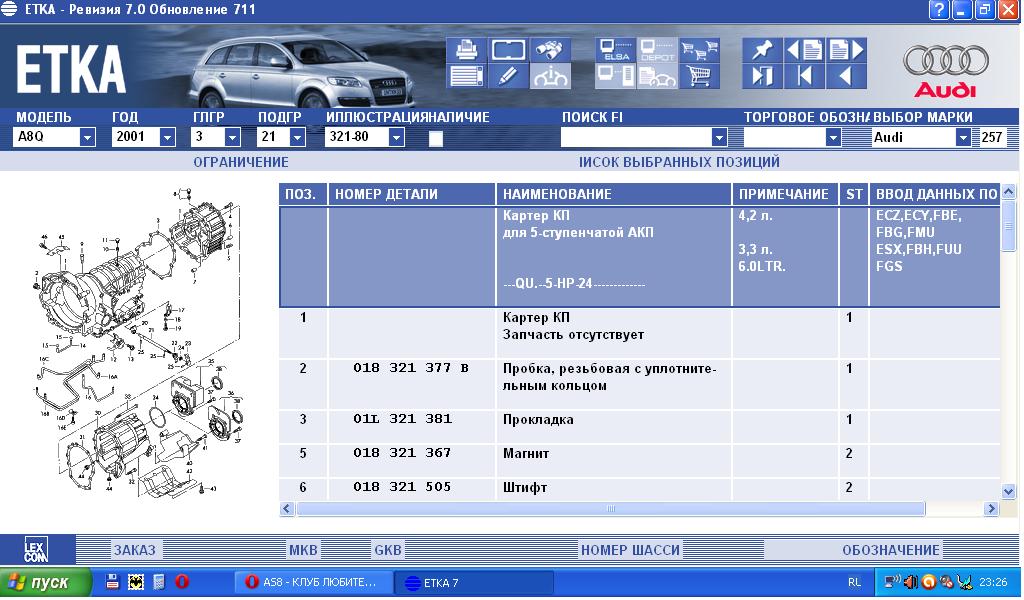Viewport: 1024px width, 600px height.
Task: Go to the next page icon
Action: tap(846, 49)
